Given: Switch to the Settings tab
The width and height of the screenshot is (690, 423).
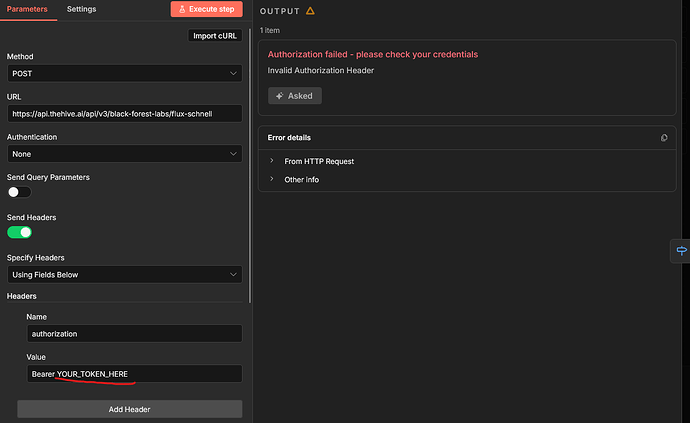Looking at the screenshot, I should click(81, 9).
